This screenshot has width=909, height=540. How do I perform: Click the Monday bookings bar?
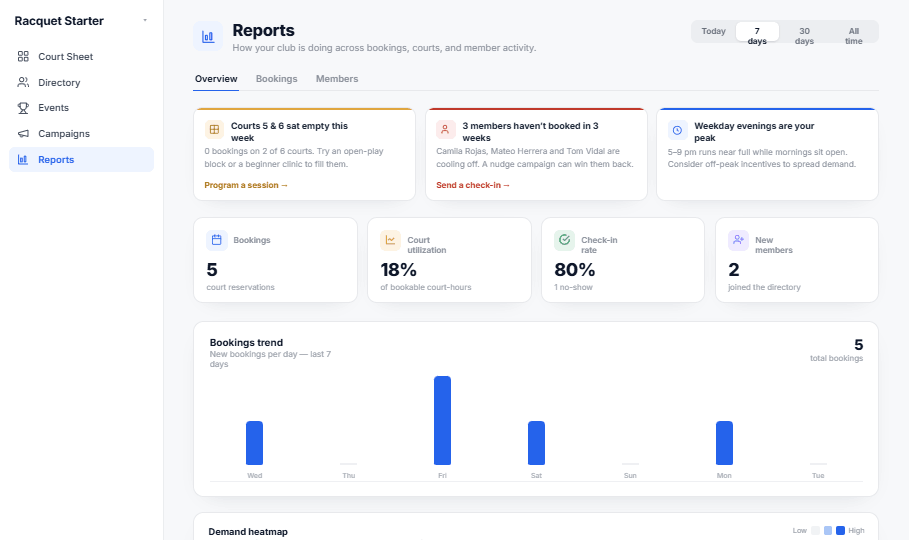(724, 443)
